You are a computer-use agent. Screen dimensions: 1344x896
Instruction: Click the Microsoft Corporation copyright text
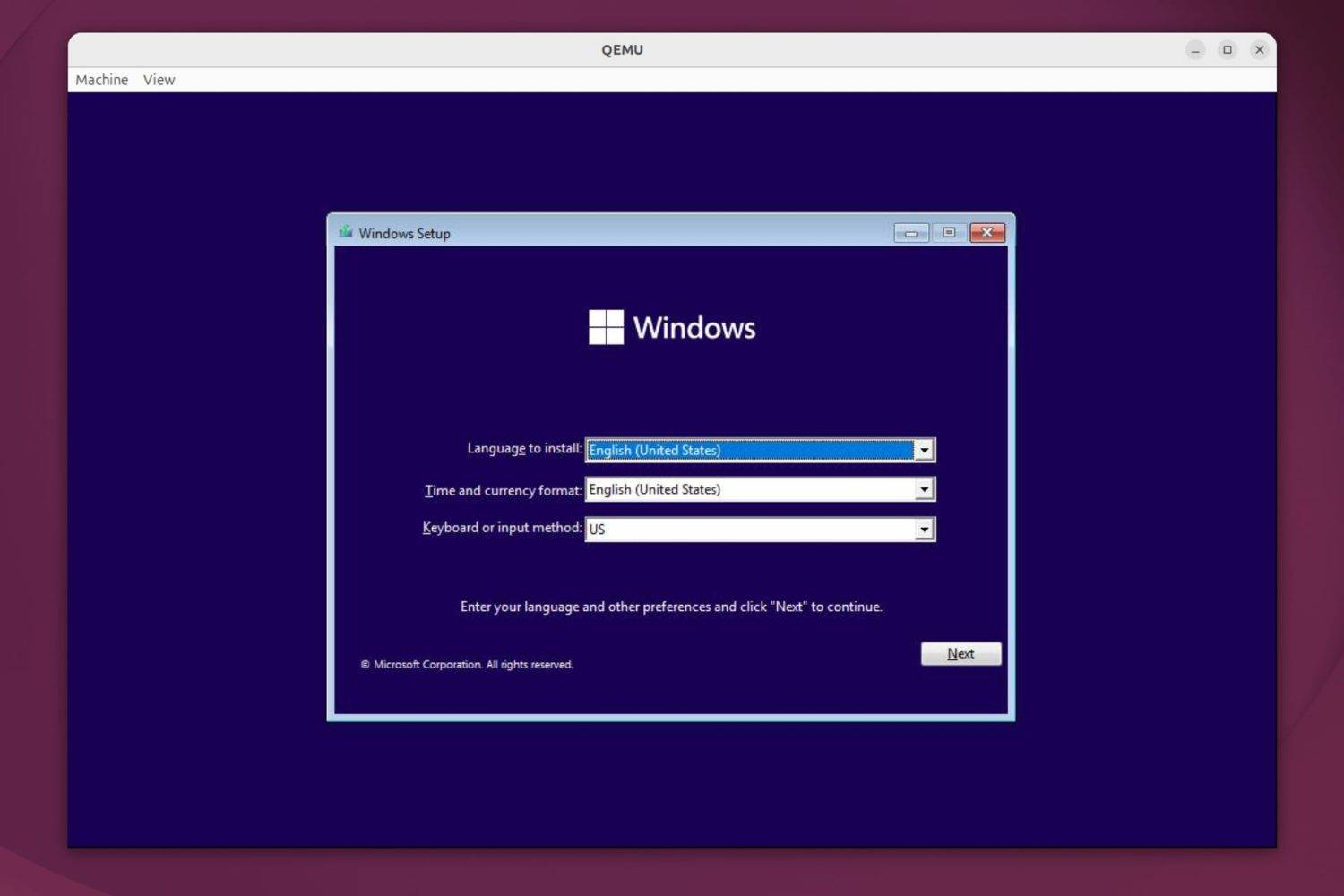[x=467, y=665]
